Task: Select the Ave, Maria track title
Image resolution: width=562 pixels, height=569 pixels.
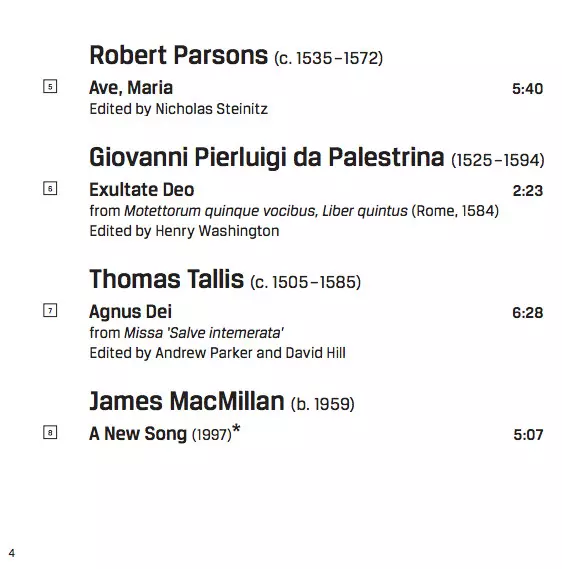Action: tap(131, 88)
